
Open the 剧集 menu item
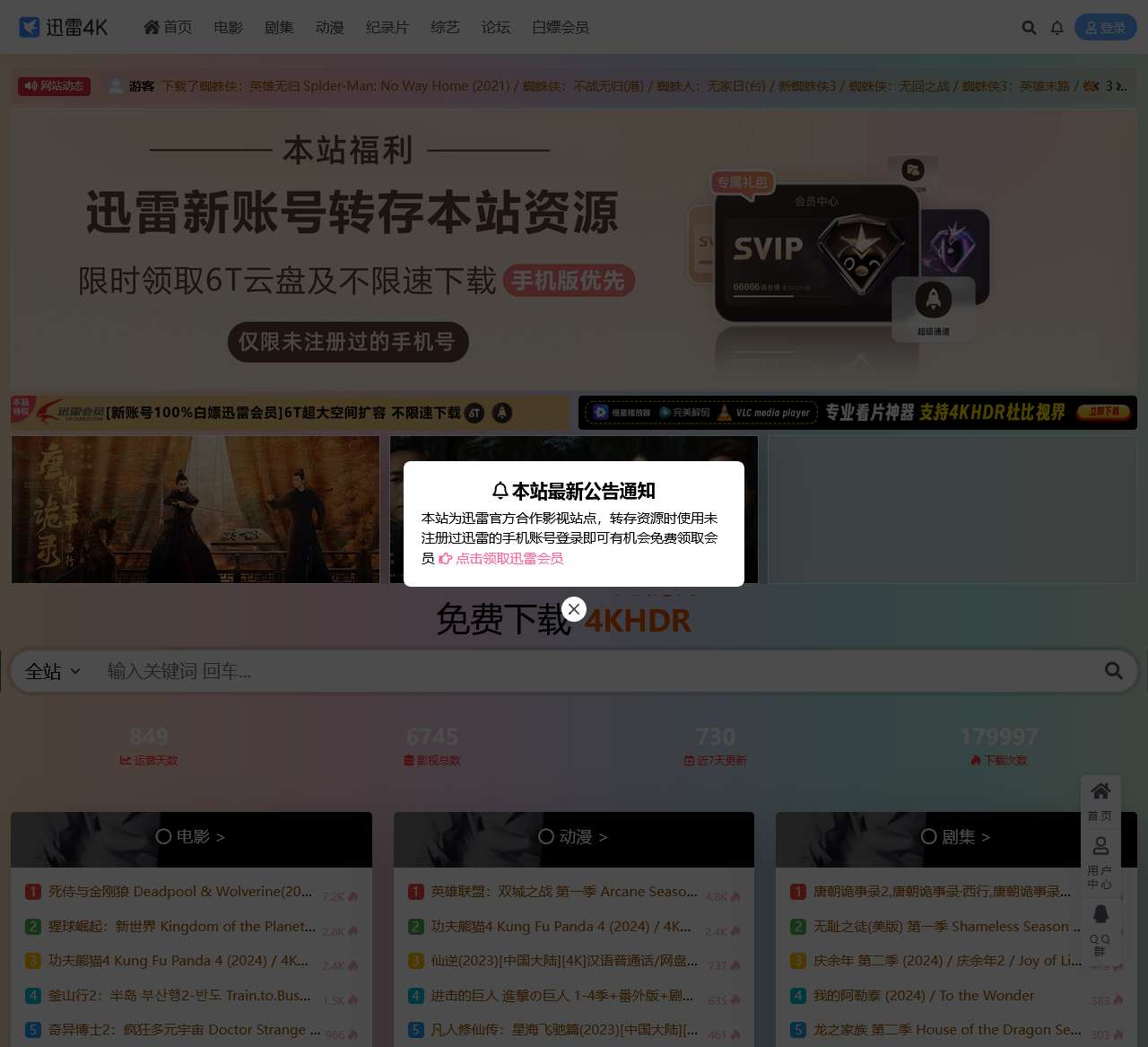pos(279,28)
